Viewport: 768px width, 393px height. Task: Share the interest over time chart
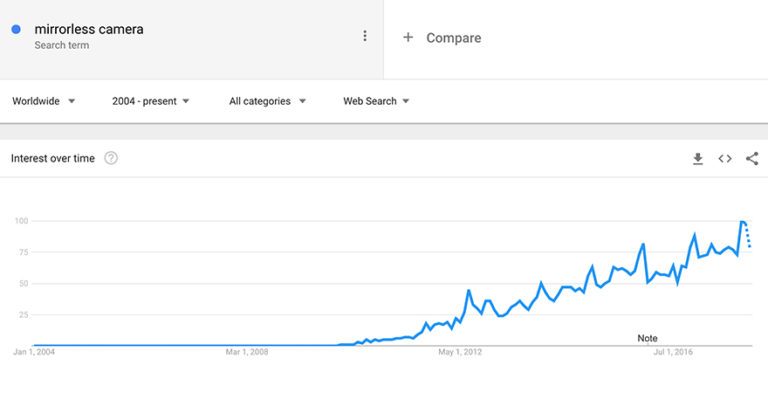coord(752,159)
